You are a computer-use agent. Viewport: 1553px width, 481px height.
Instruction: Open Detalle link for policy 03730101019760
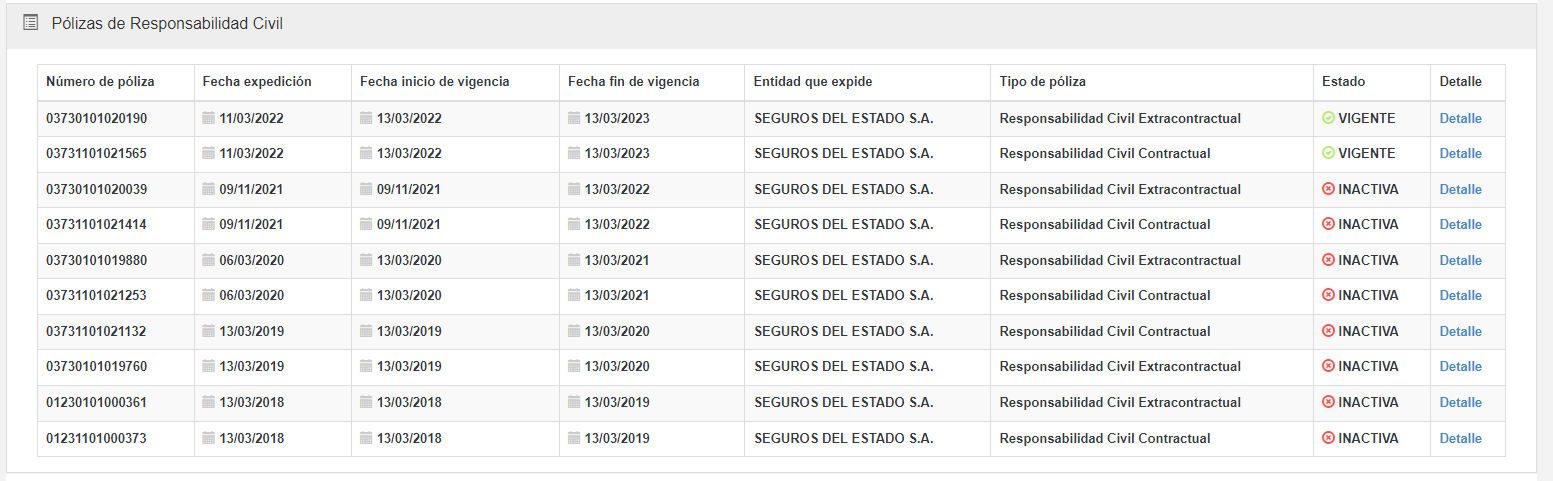click(1460, 367)
